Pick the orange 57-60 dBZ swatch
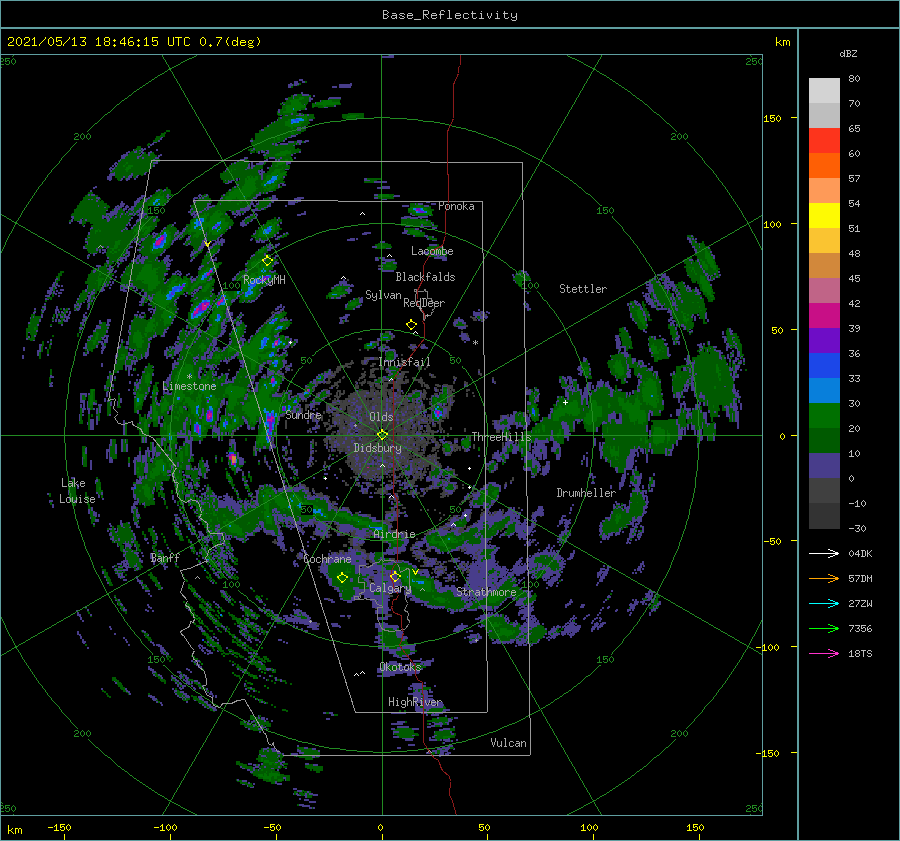900x841 pixels. click(x=824, y=166)
